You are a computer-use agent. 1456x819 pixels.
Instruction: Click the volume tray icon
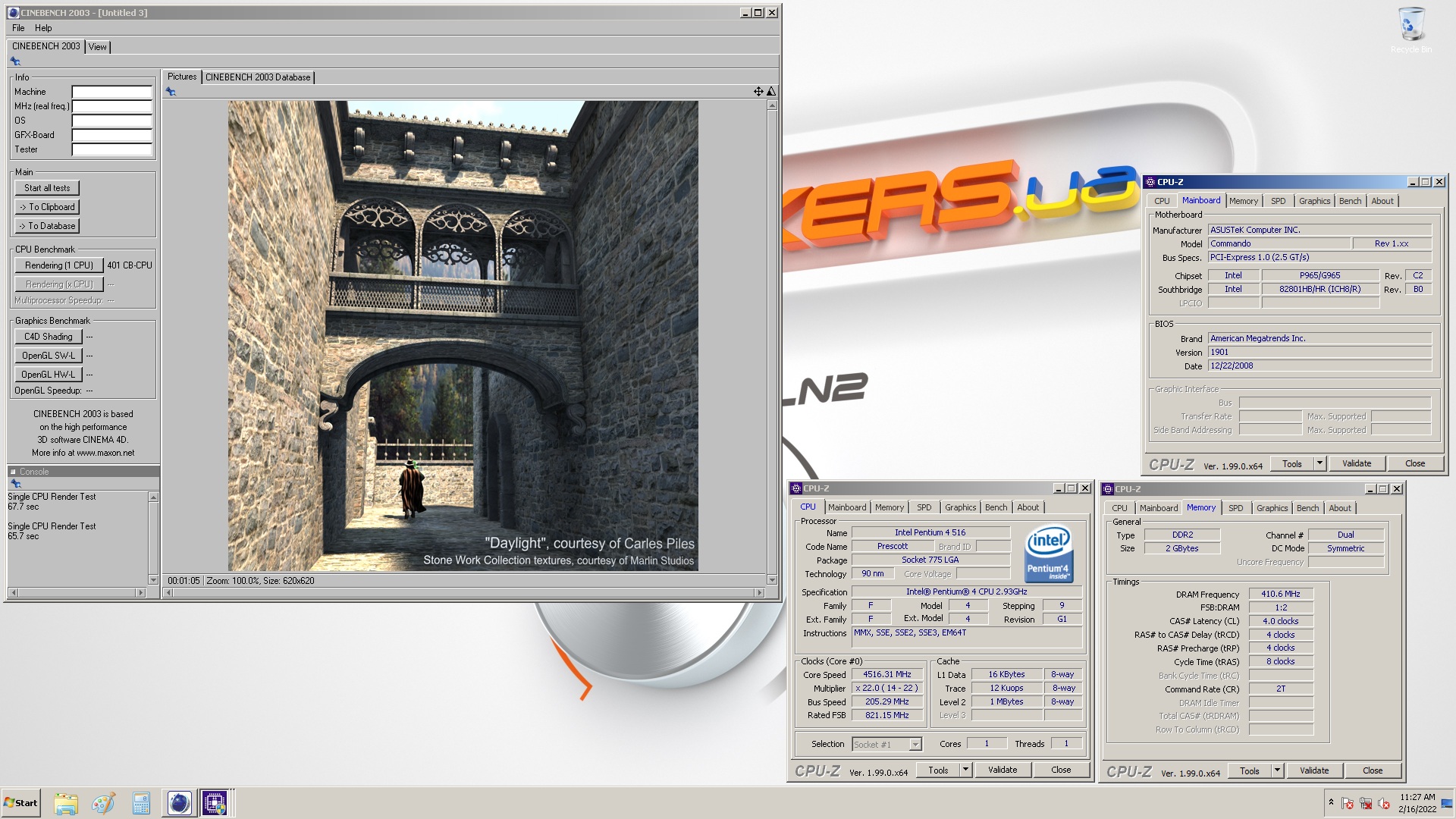[1383, 803]
